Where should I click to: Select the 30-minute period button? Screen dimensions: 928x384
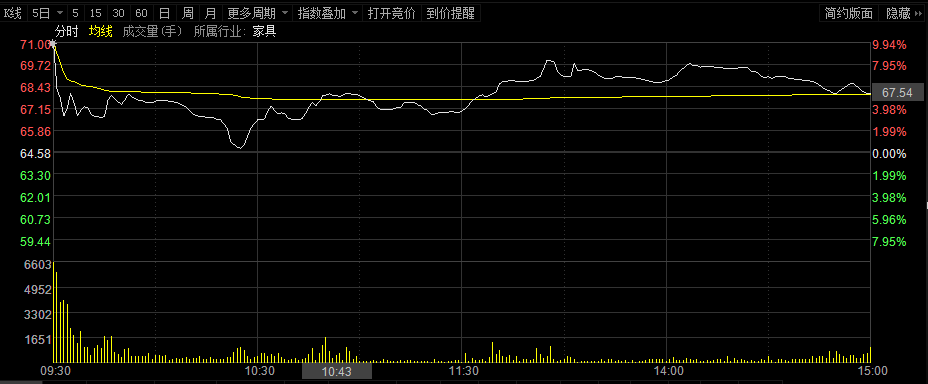(x=118, y=13)
